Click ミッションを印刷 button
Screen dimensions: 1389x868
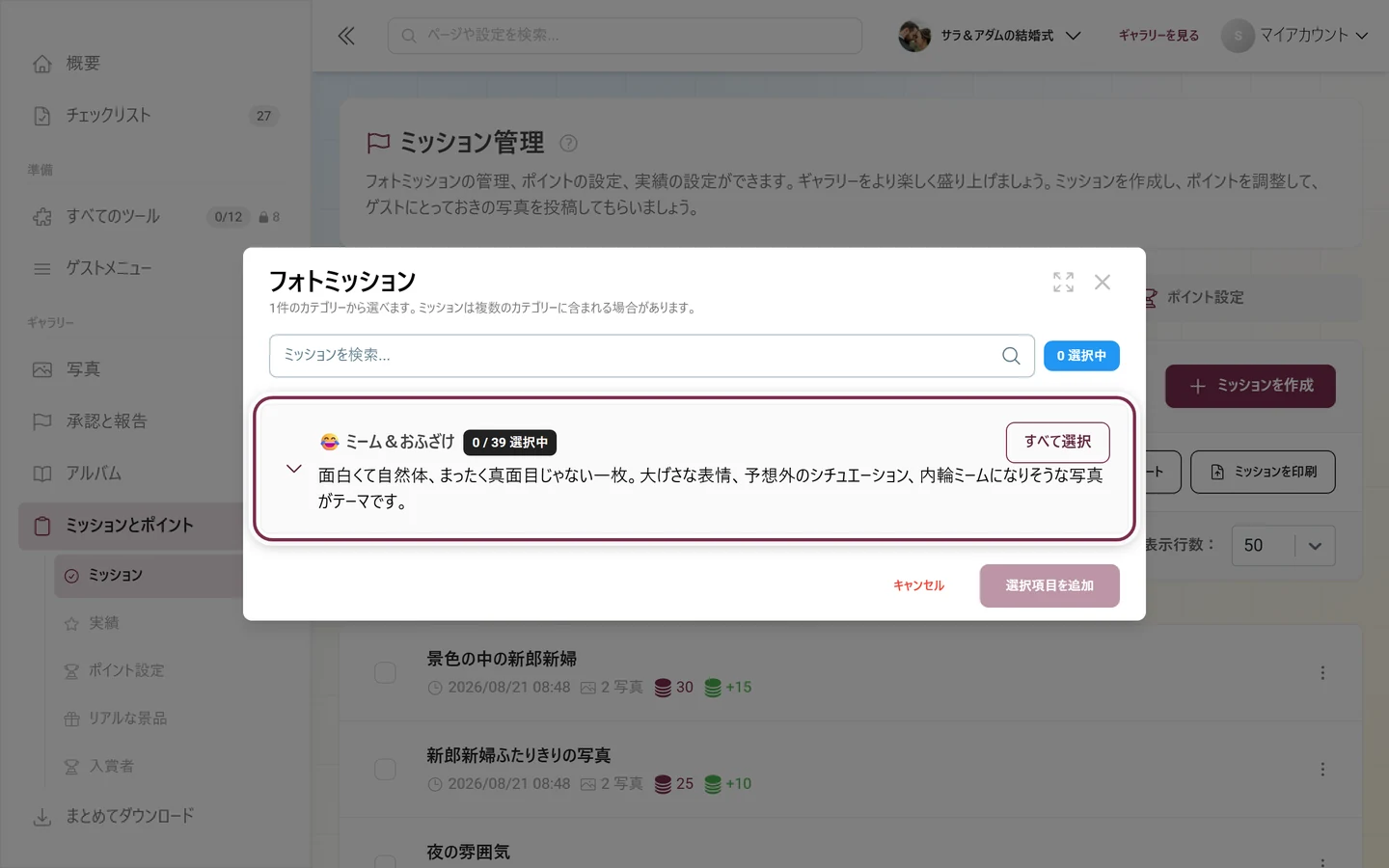pyautogui.click(x=1263, y=472)
